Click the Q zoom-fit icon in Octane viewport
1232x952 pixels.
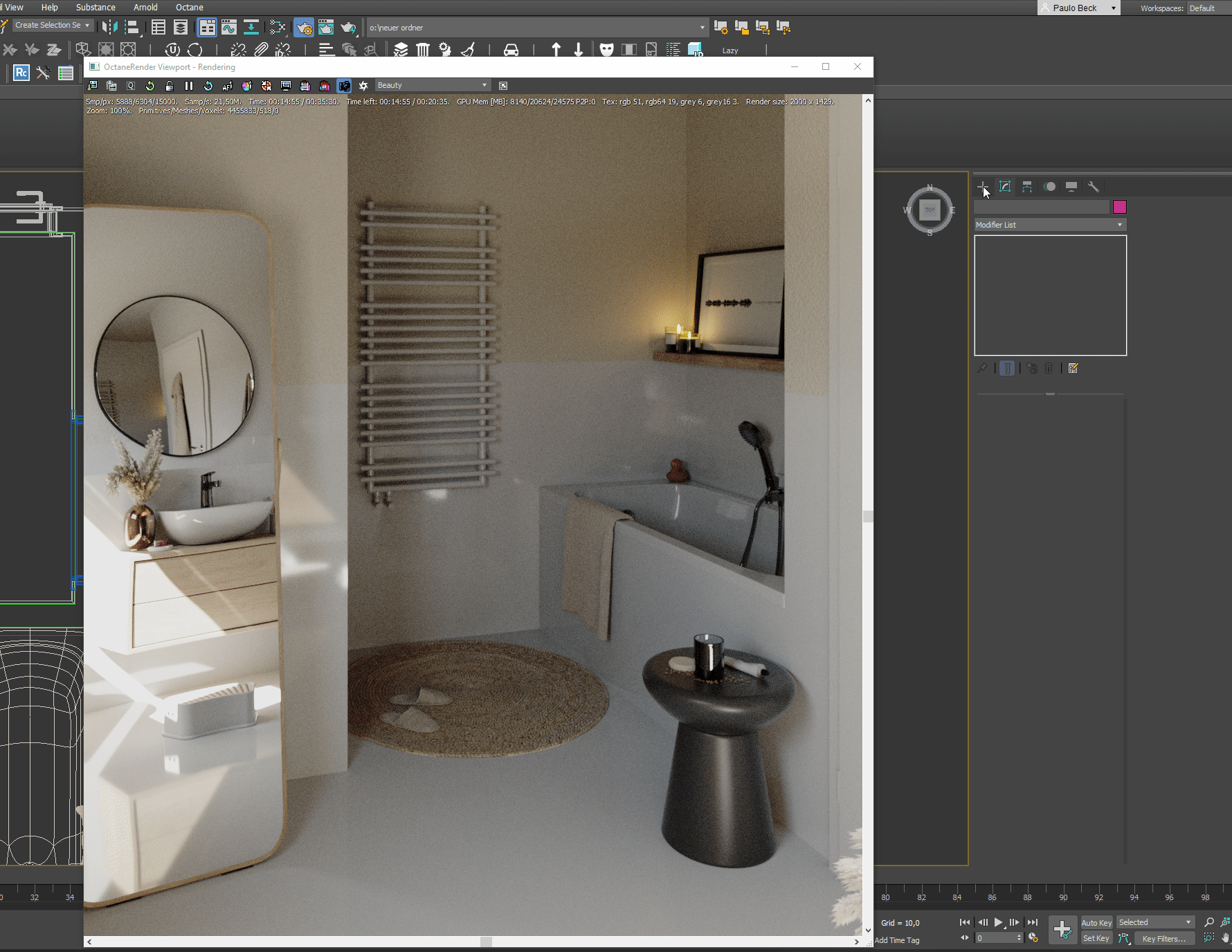click(x=131, y=86)
